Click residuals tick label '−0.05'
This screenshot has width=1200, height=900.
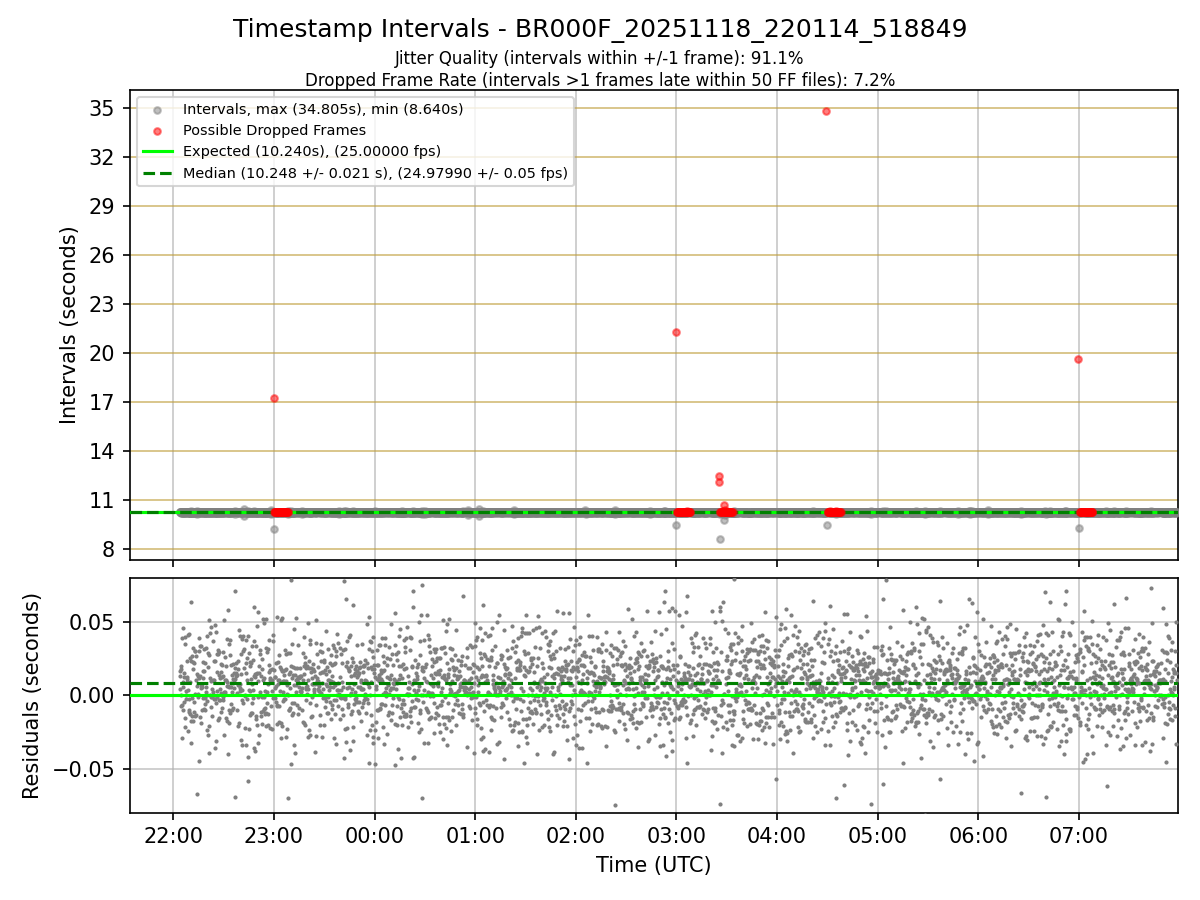85,769
